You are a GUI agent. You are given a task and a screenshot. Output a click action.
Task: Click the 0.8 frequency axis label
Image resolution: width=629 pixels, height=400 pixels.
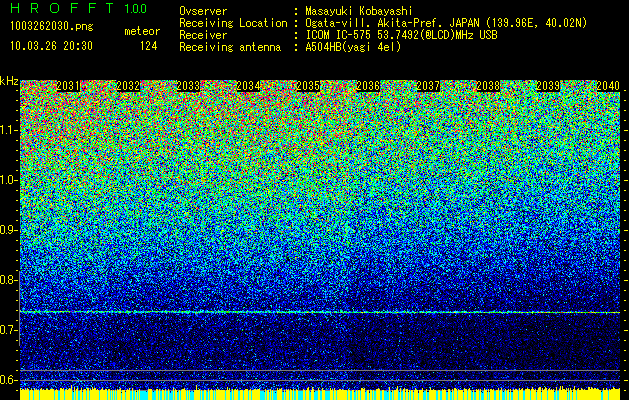pos(8,280)
